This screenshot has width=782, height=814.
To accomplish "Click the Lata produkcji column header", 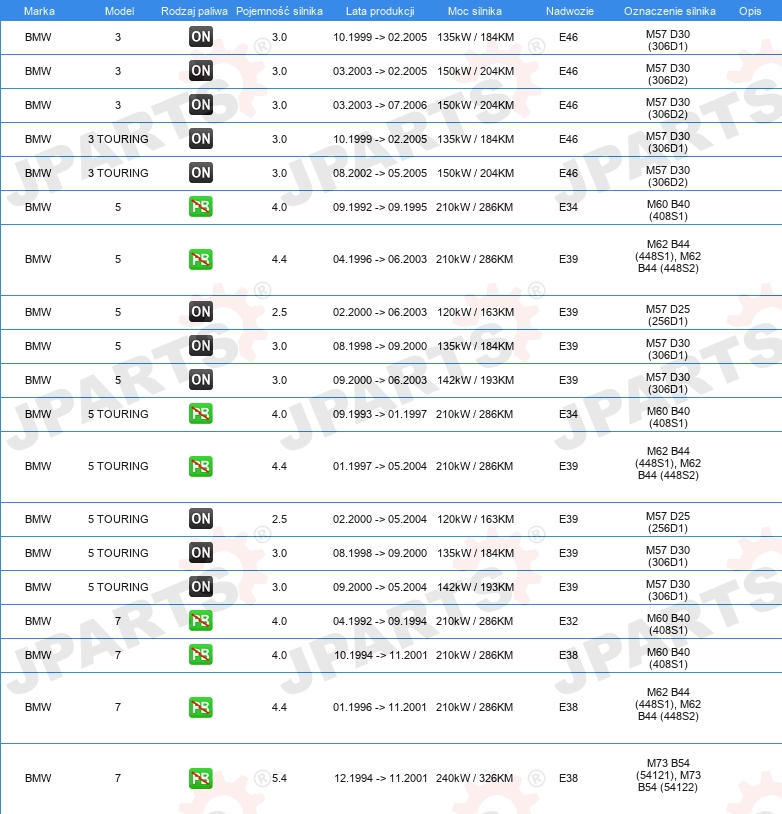I will [380, 11].
